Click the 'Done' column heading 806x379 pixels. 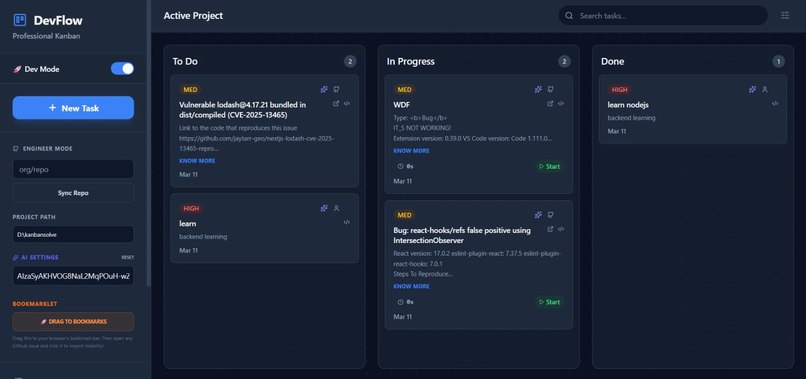pos(613,61)
